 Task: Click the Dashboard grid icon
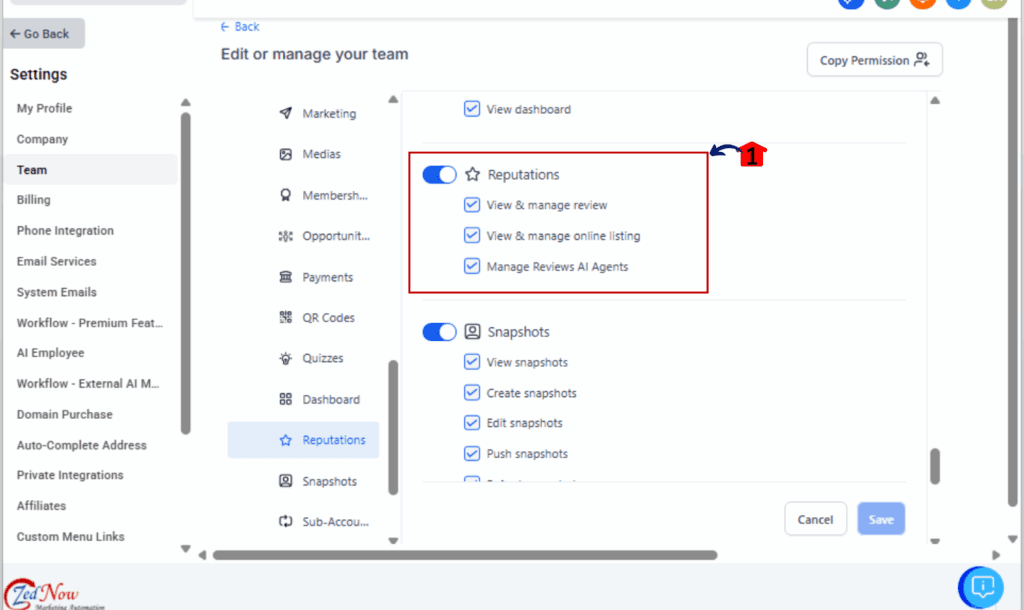(x=285, y=399)
